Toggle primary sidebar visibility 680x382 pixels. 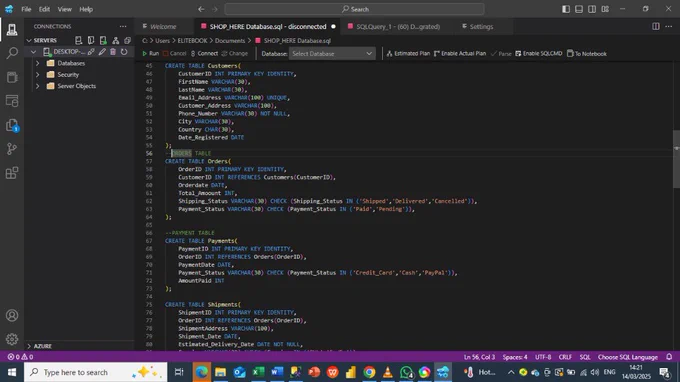point(566,9)
